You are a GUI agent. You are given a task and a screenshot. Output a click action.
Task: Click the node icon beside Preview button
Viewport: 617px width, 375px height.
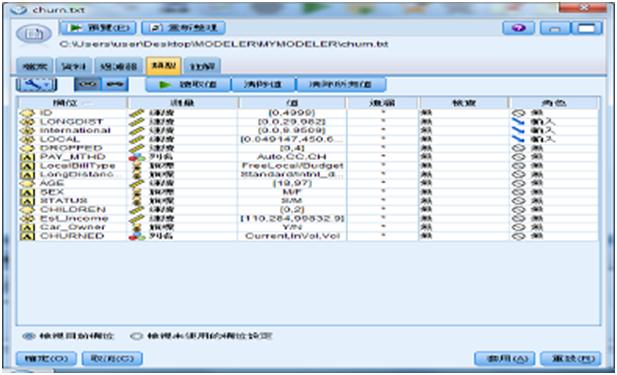[34, 34]
